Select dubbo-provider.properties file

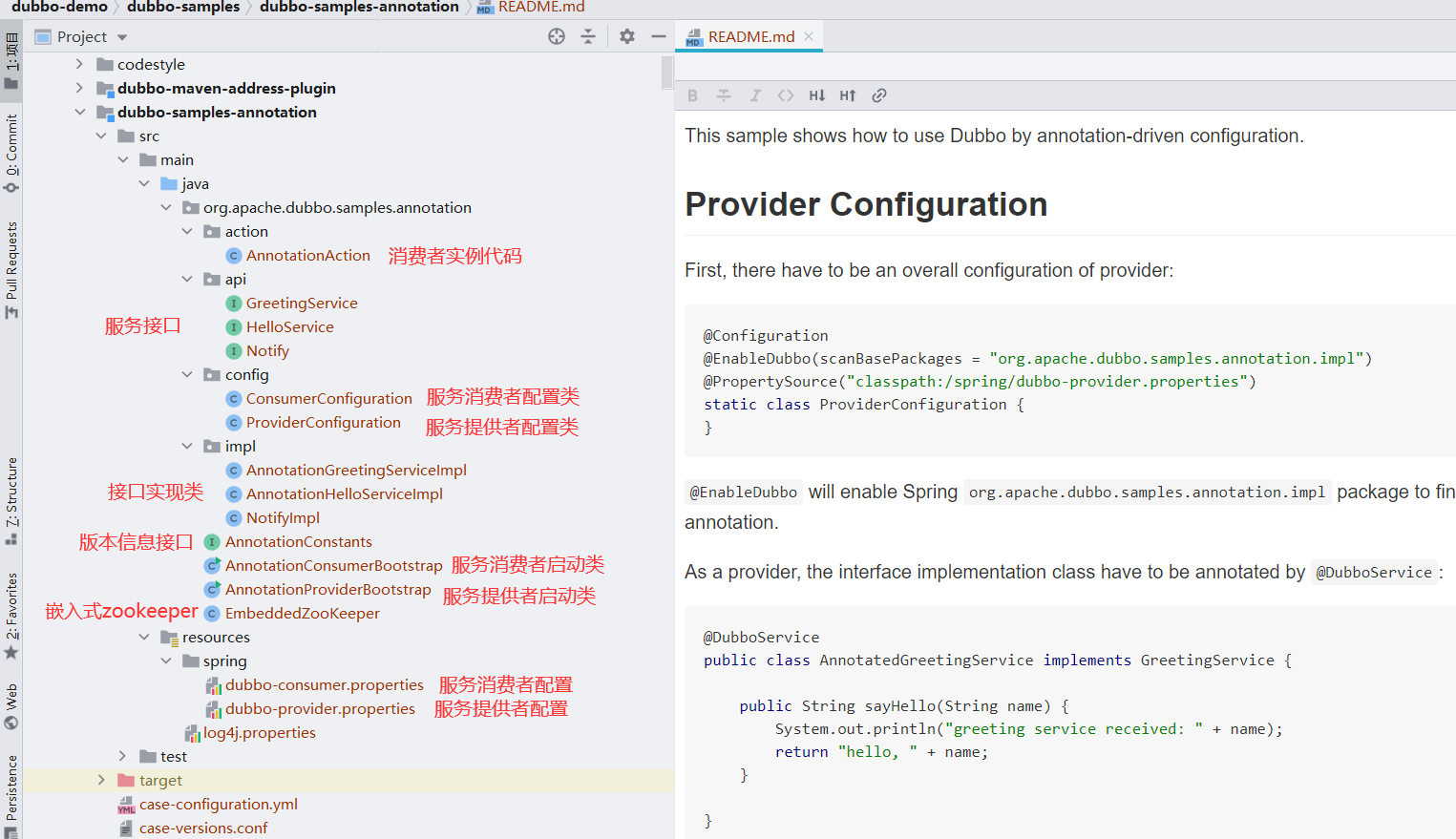[320, 708]
